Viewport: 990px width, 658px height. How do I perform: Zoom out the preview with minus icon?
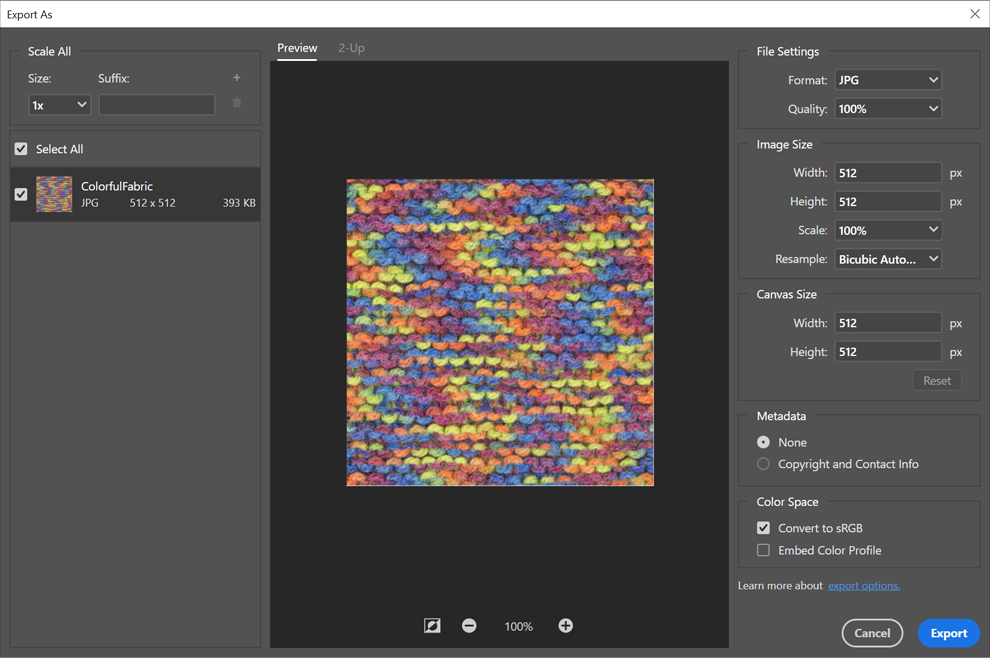click(x=469, y=626)
